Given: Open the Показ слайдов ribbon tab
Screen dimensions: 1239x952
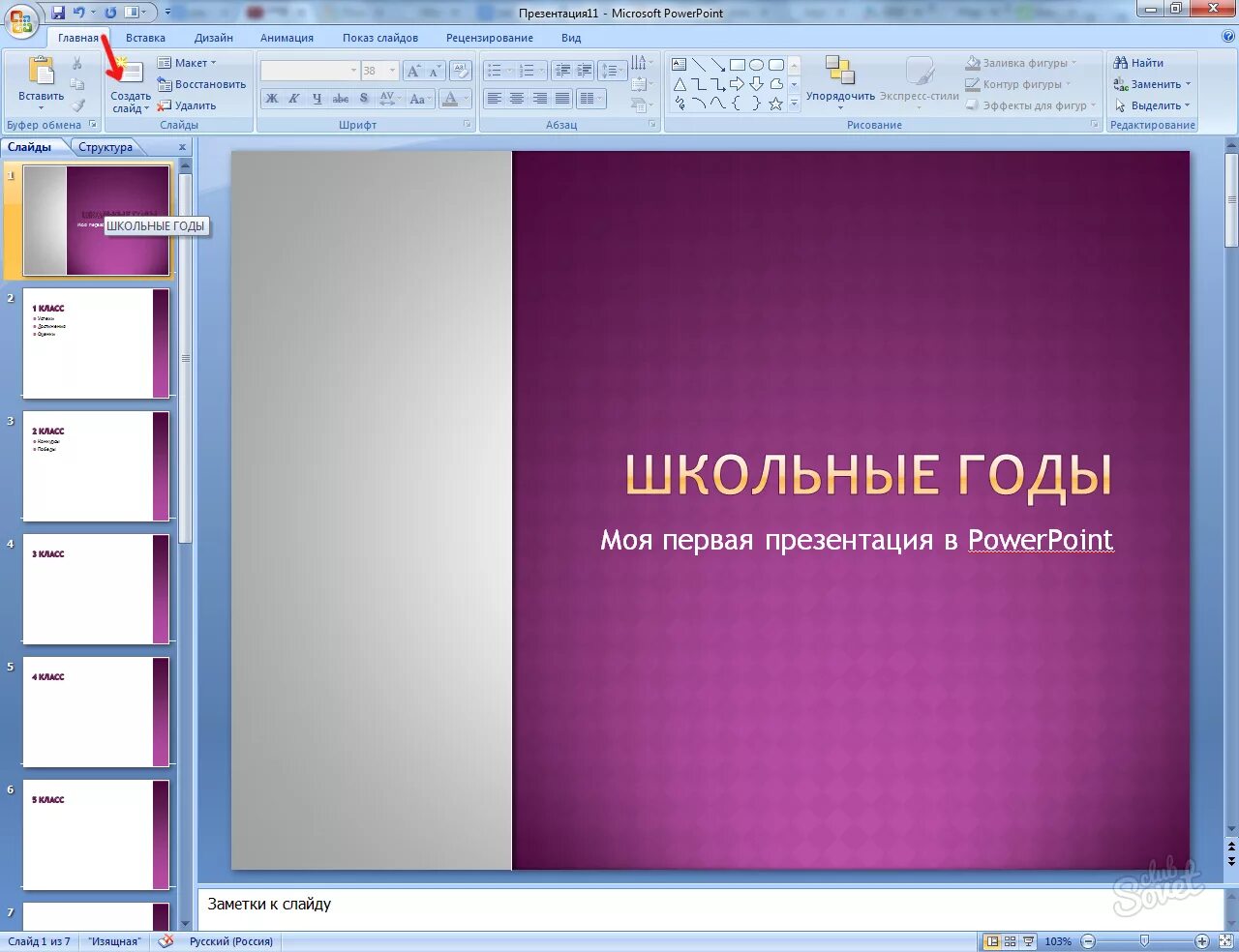Looking at the screenshot, I should (x=380, y=38).
